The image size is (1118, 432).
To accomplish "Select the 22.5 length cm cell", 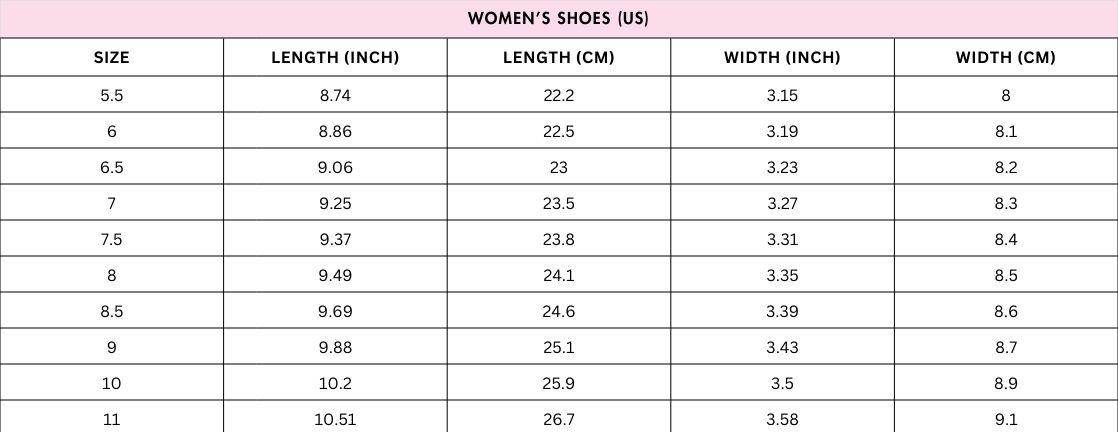I will click(558, 132).
